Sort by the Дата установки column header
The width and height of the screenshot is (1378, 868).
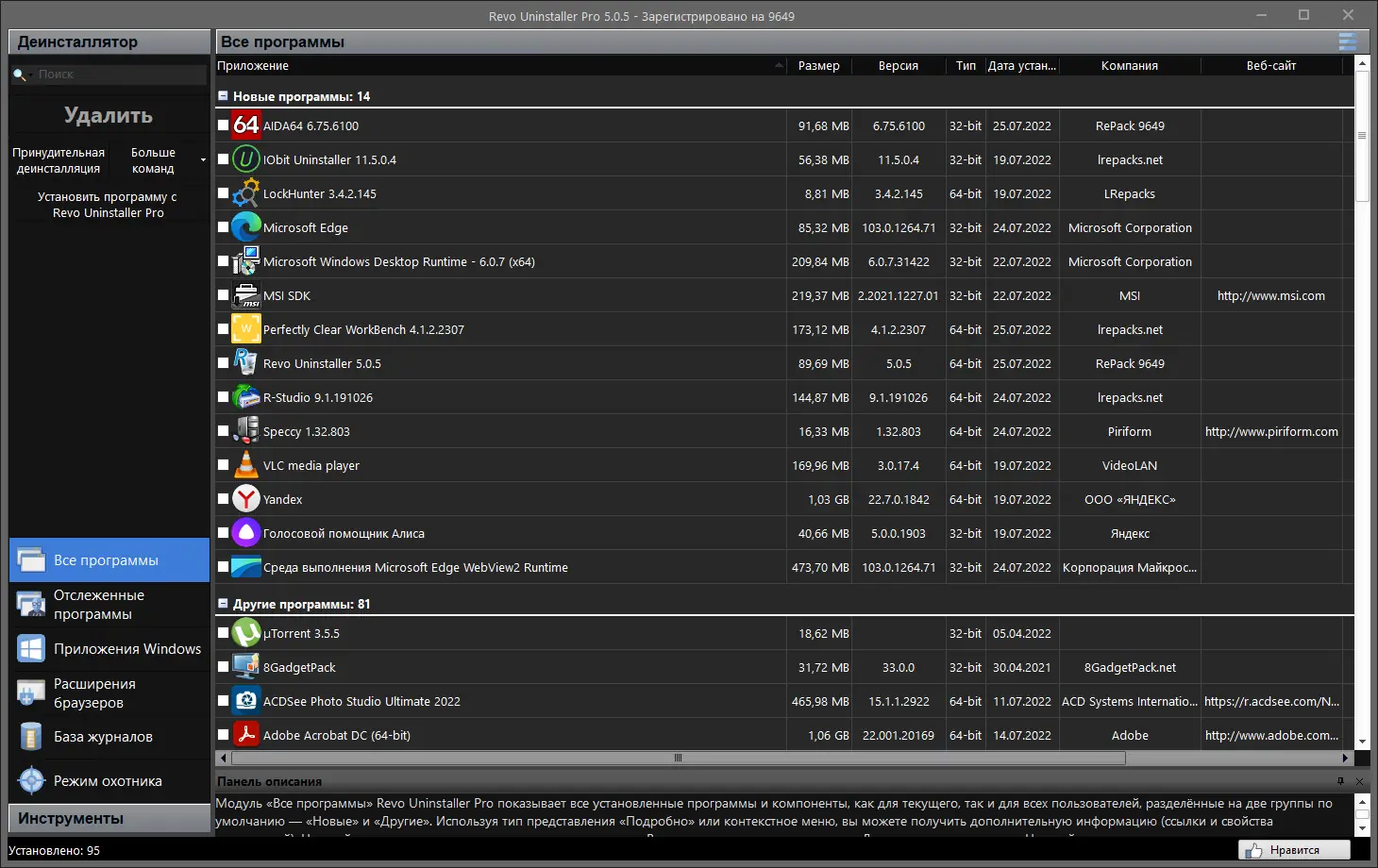1022,66
